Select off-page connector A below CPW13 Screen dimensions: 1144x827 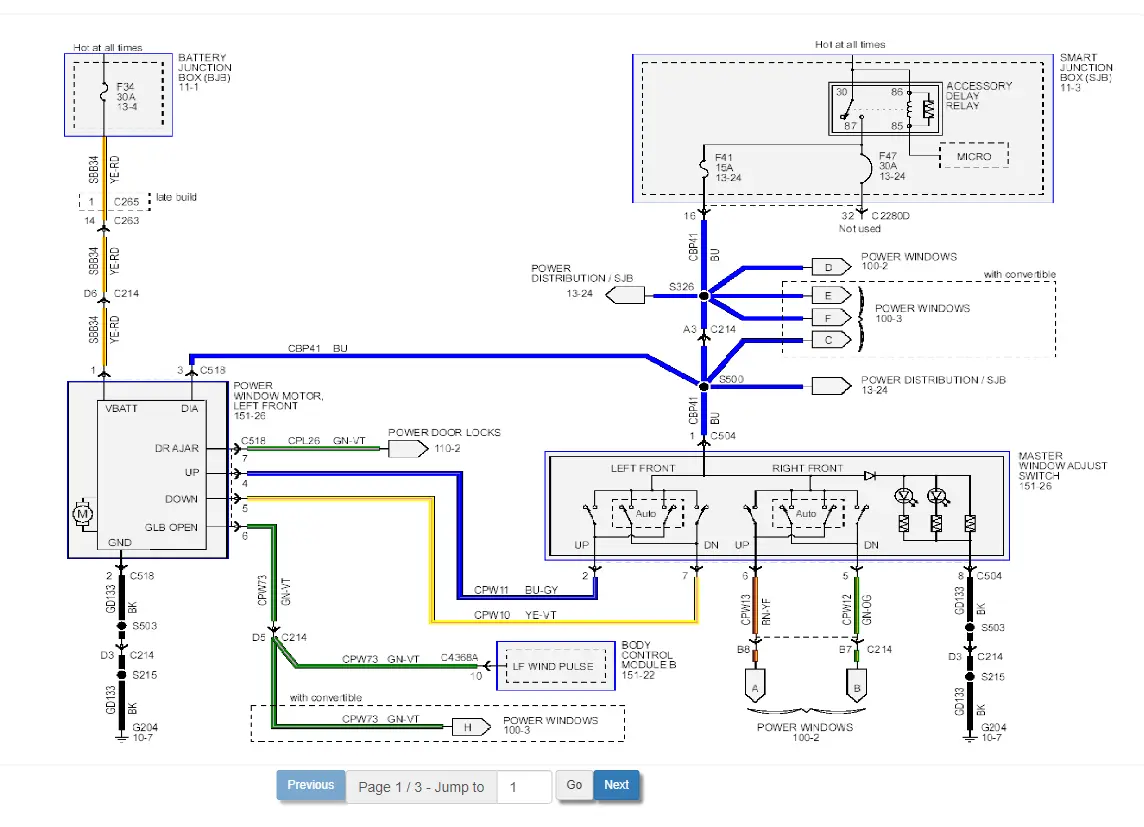pyautogui.click(x=755, y=686)
